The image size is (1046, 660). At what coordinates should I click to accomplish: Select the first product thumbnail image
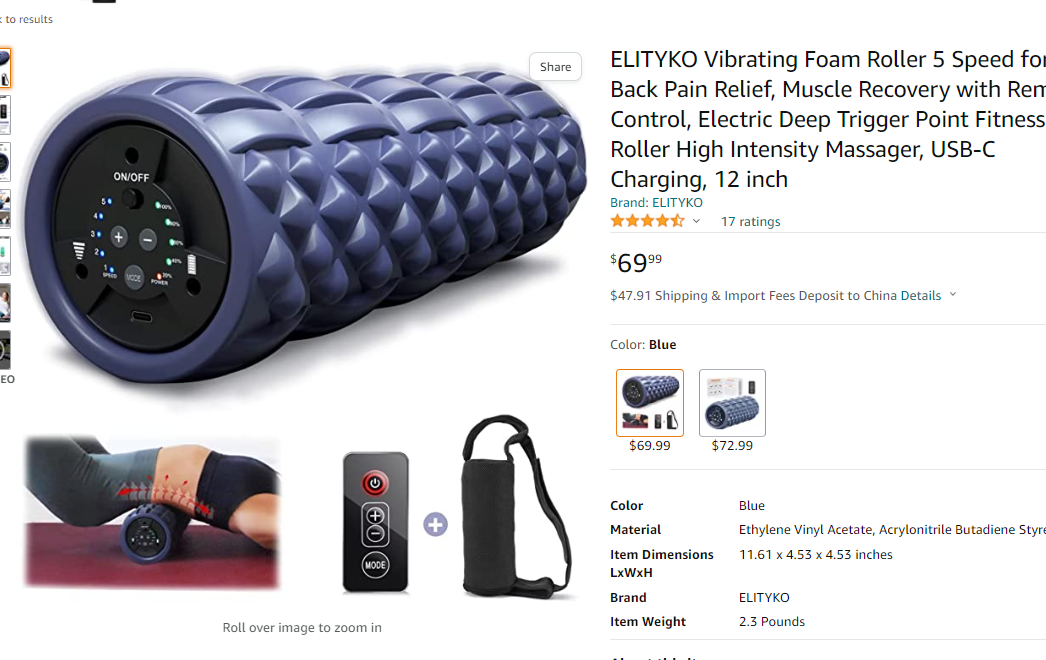click(x=5, y=68)
